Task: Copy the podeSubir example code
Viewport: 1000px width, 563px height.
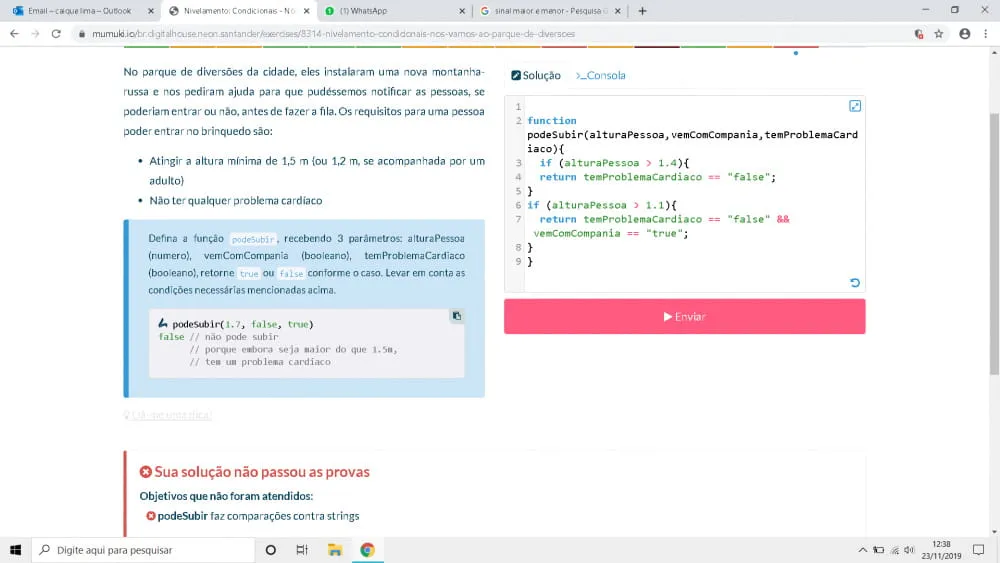Action: pyautogui.click(x=456, y=316)
